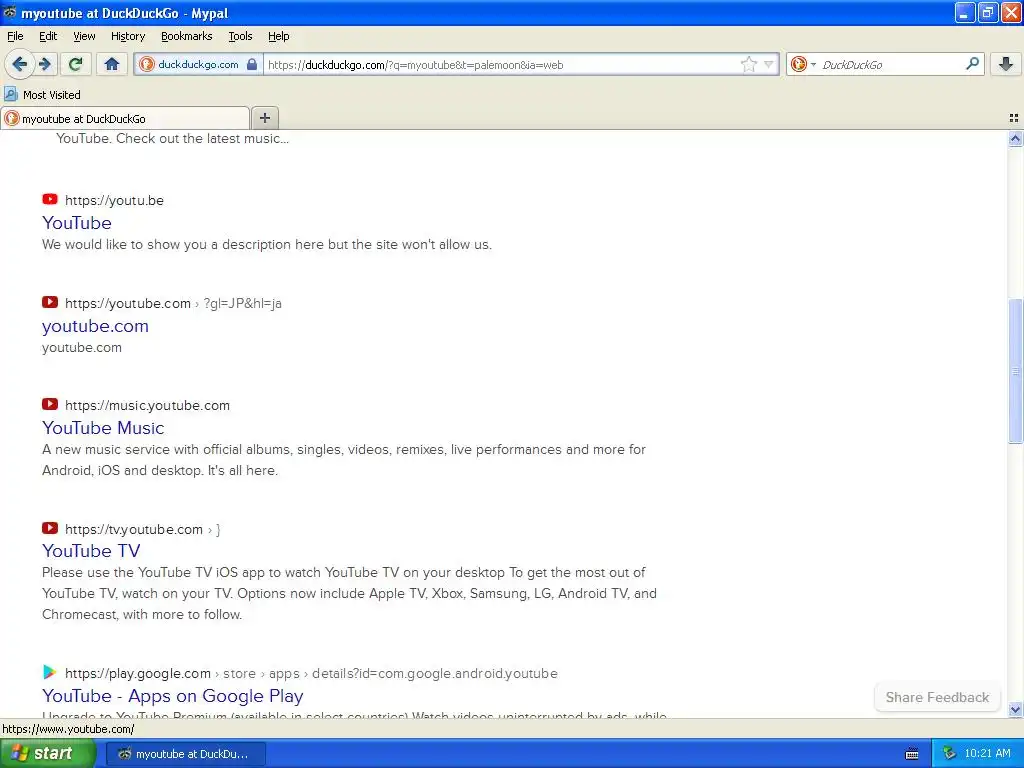
Task: Click the https://youtu.be URL text
Action: coord(114,200)
